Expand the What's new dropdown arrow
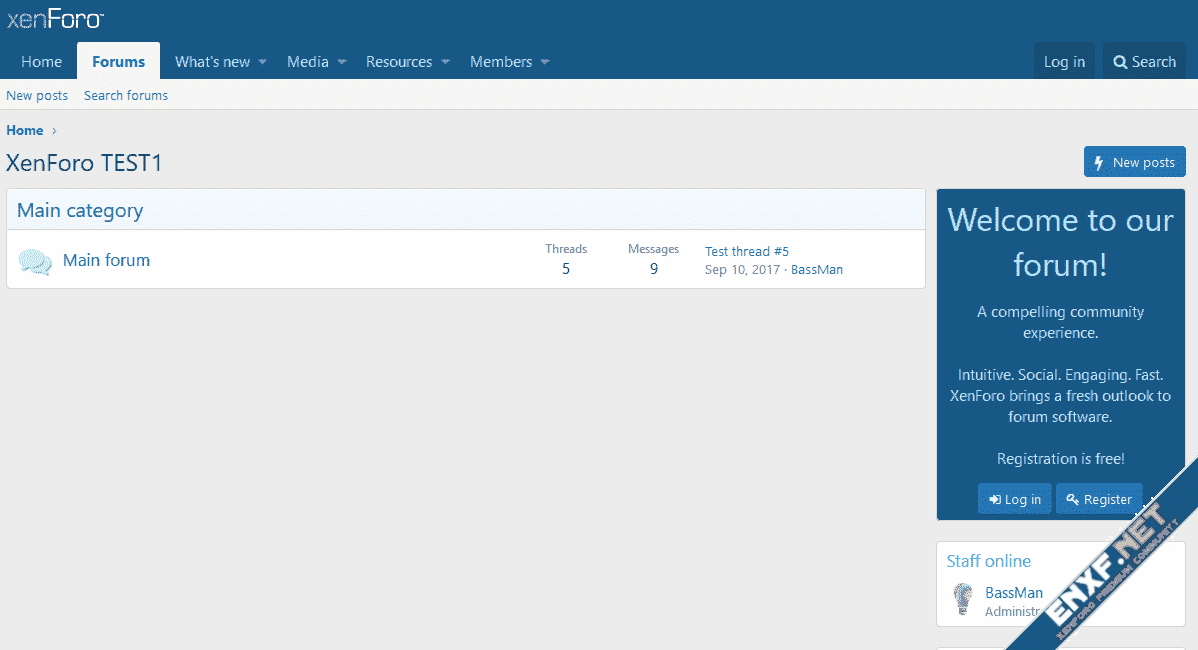The width and height of the screenshot is (1198, 650). pyautogui.click(x=263, y=62)
